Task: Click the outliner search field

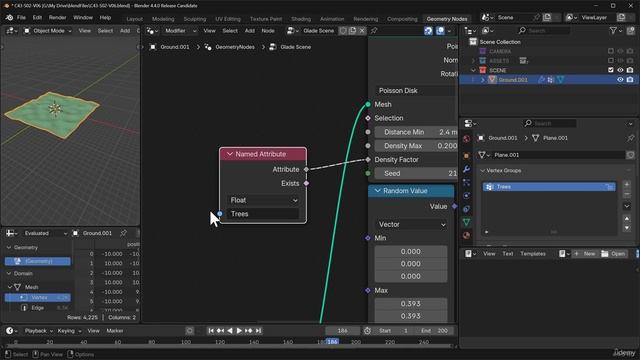Action: [x=544, y=31]
